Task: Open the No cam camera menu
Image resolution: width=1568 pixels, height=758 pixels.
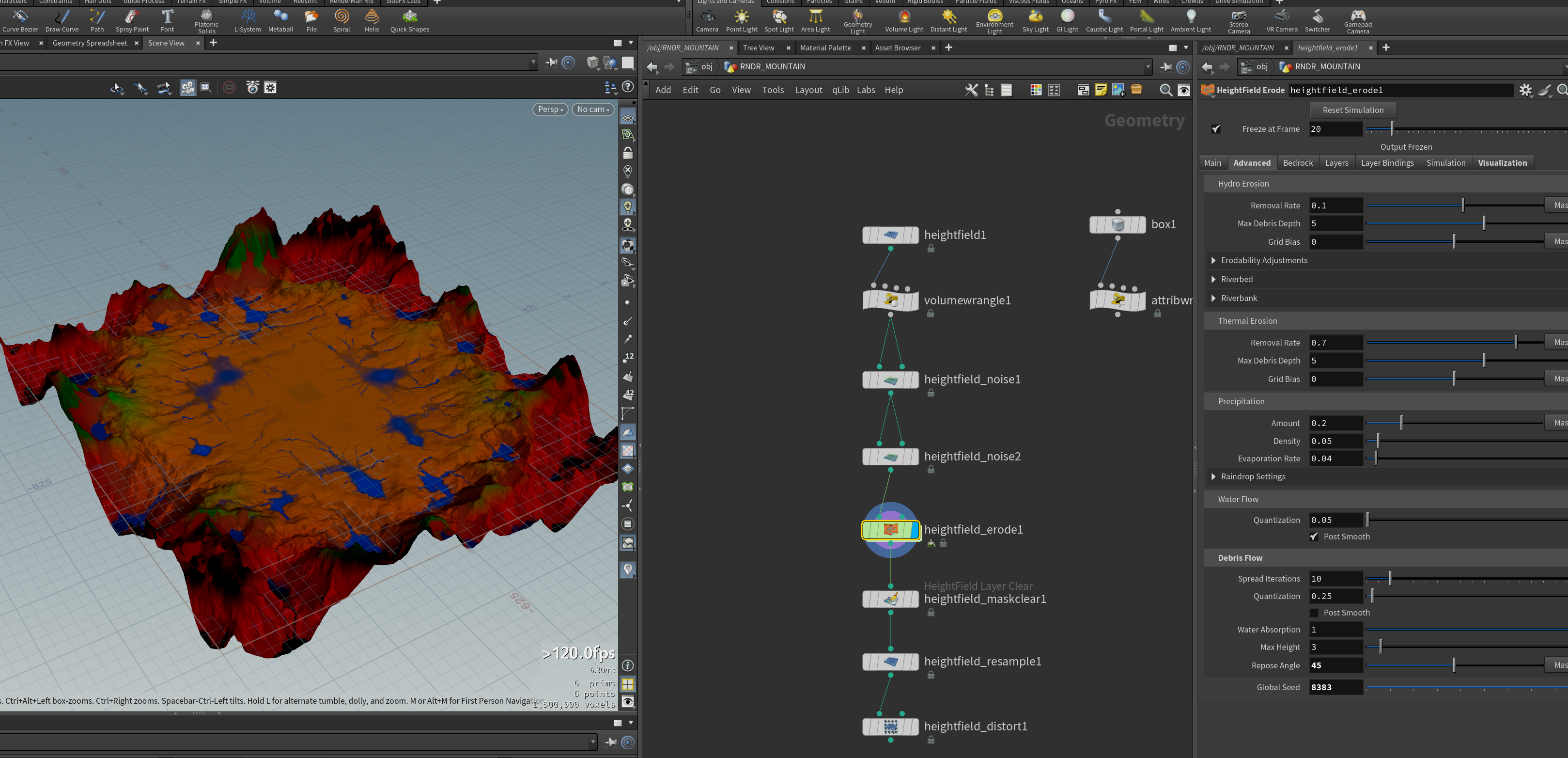Action: tap(593, 109)
